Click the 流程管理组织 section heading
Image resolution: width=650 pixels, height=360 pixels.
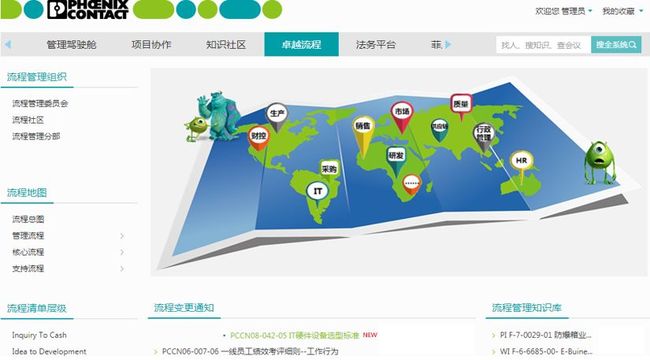pyautogui.click(x=37, y=77)
